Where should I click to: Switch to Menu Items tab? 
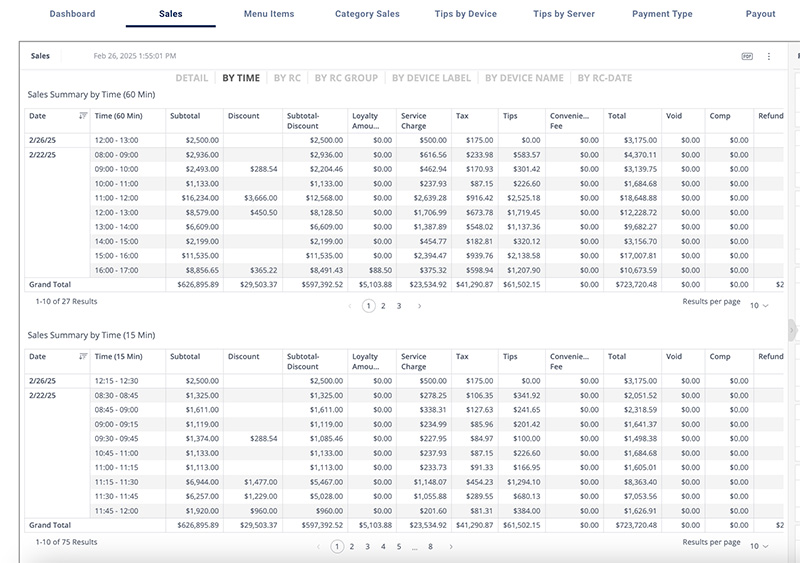point(269,14)
